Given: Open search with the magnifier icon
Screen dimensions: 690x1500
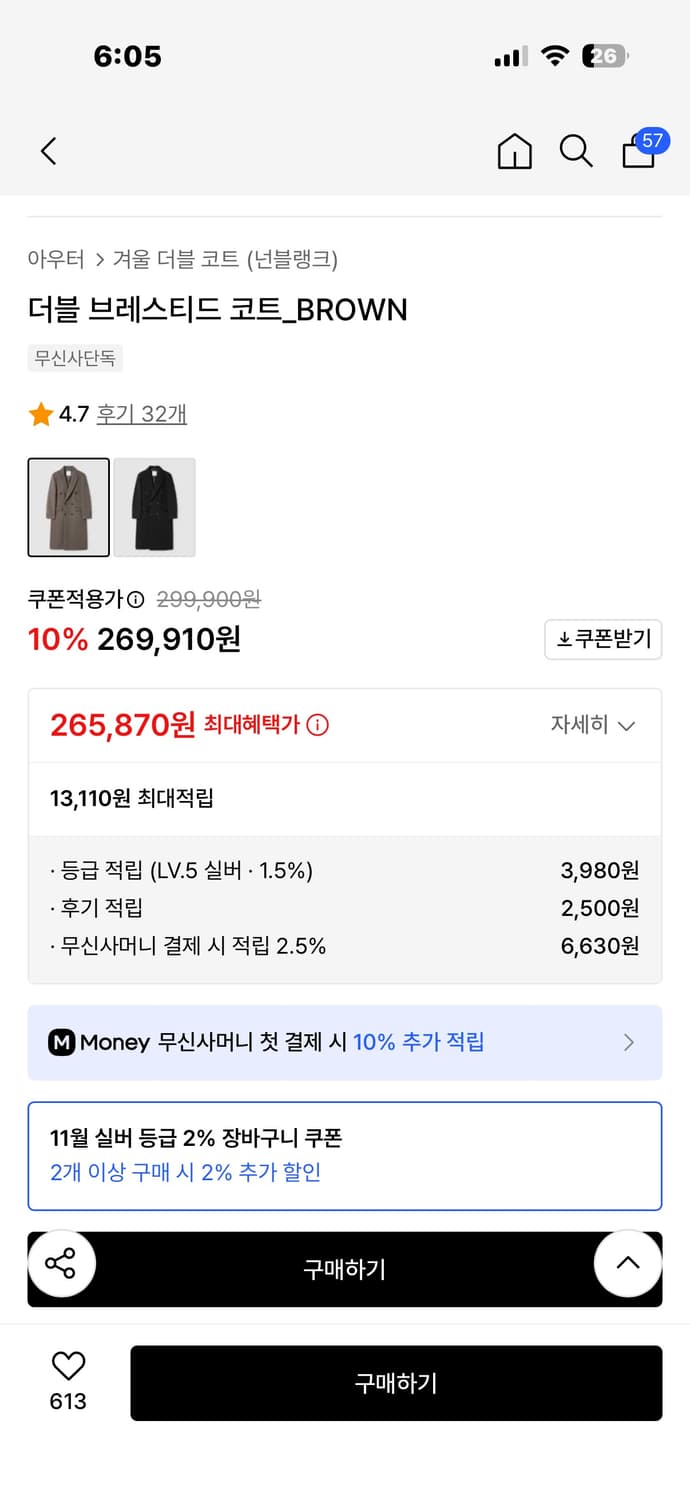Looking at the screenshot, I should click(x=576, y=152).
